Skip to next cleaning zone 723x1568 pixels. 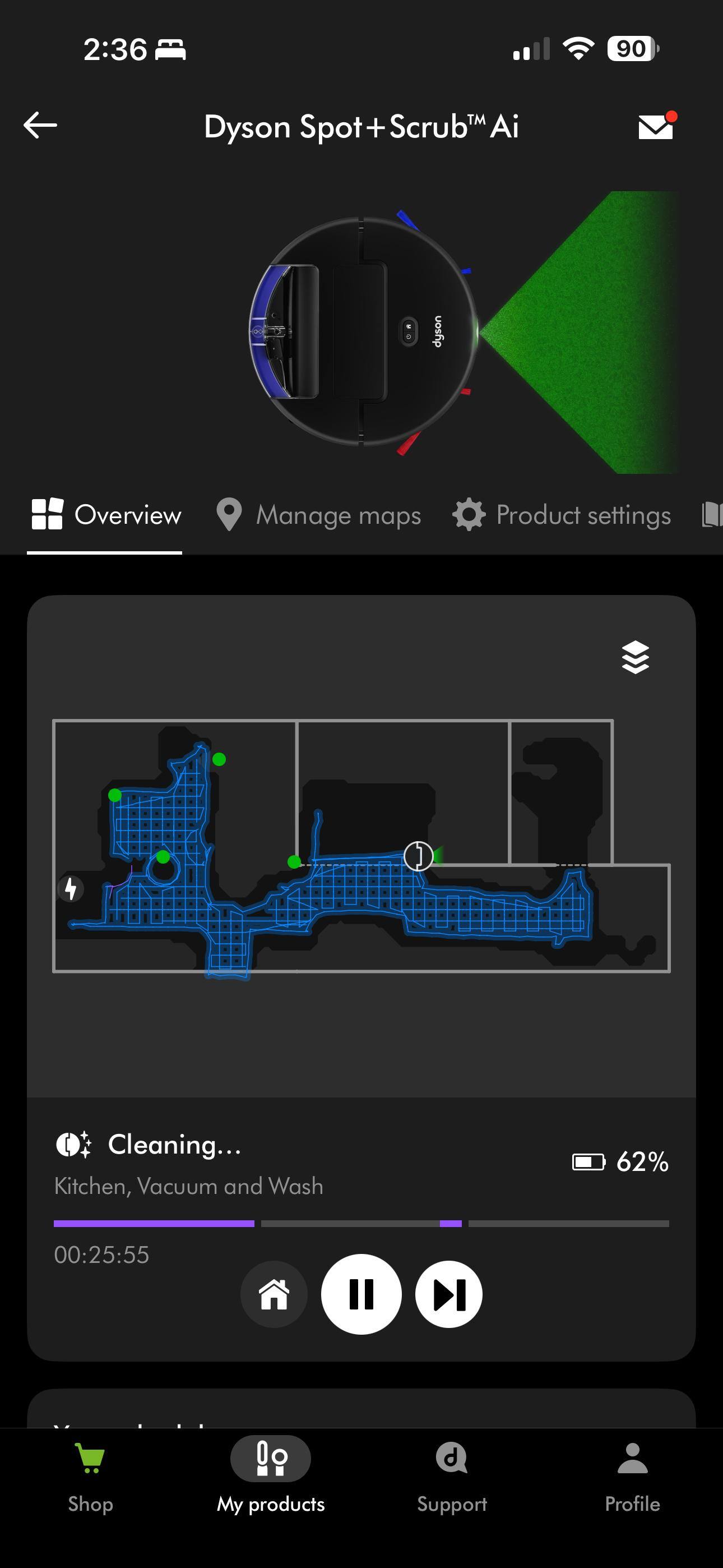click(x=449, y=1294)
